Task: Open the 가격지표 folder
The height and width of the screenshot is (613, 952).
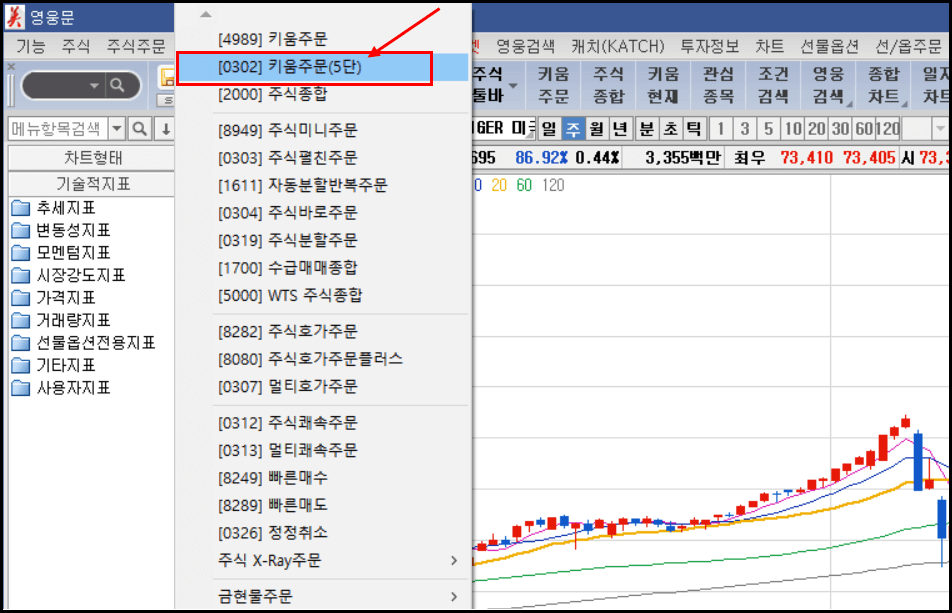Action: click(x=53, y=298)
